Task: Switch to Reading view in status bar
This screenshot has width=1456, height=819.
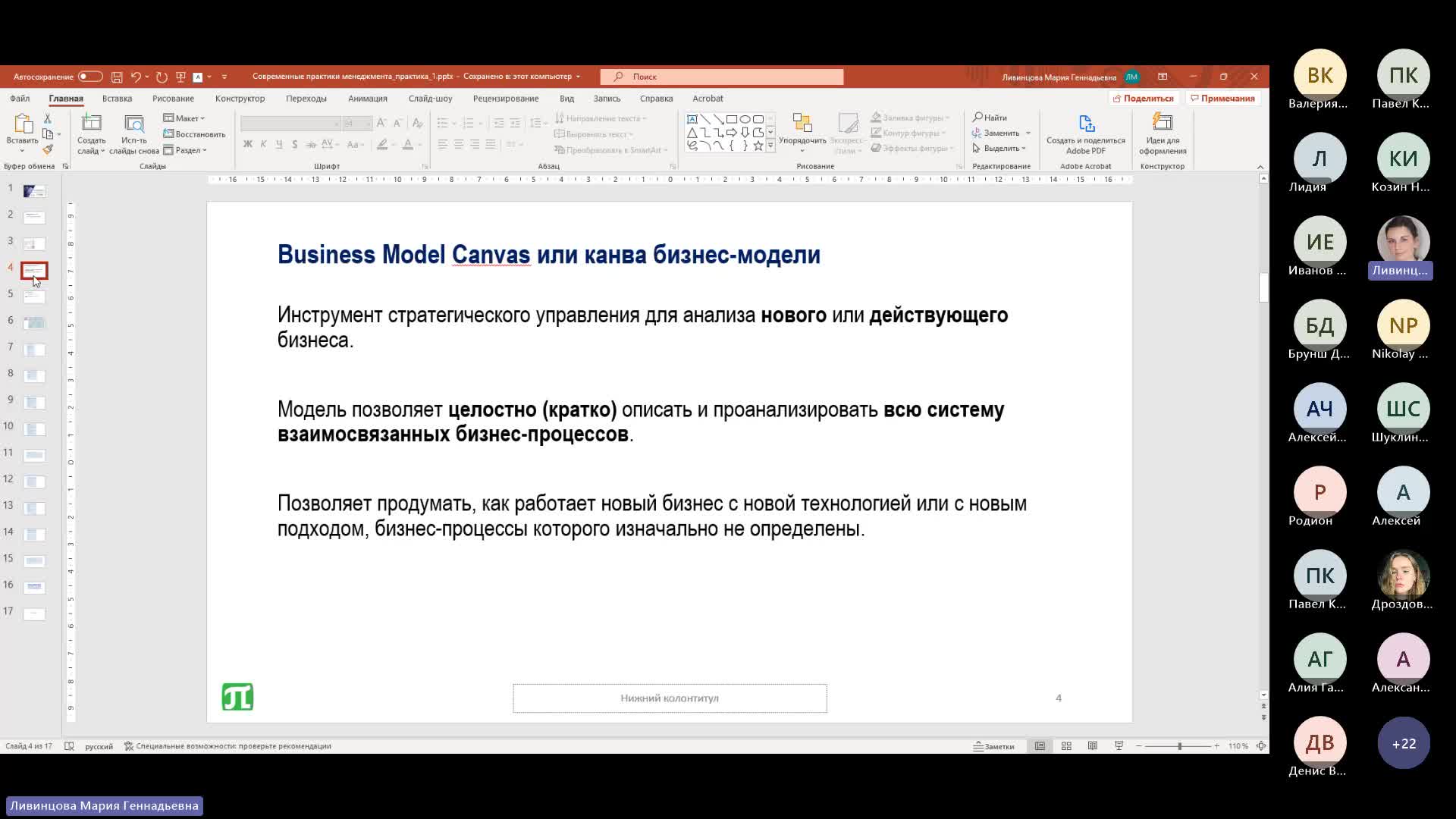Action: point(1093,746)
